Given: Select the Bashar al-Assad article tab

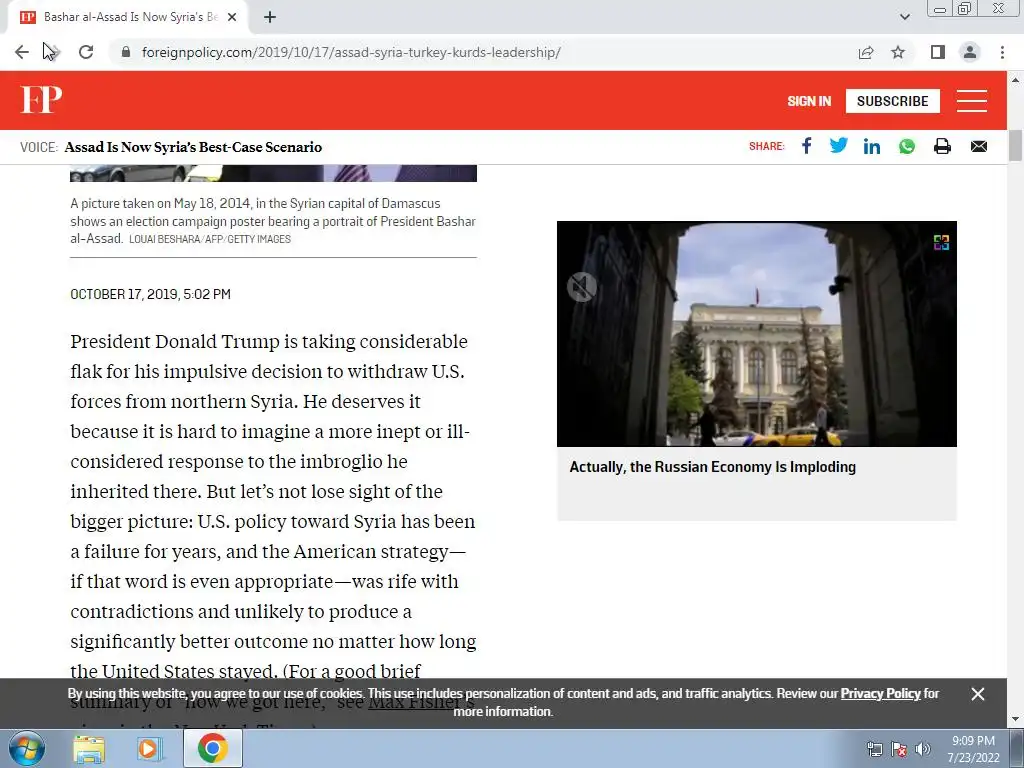Looking at the screenshot, I should tap(128, 17).
